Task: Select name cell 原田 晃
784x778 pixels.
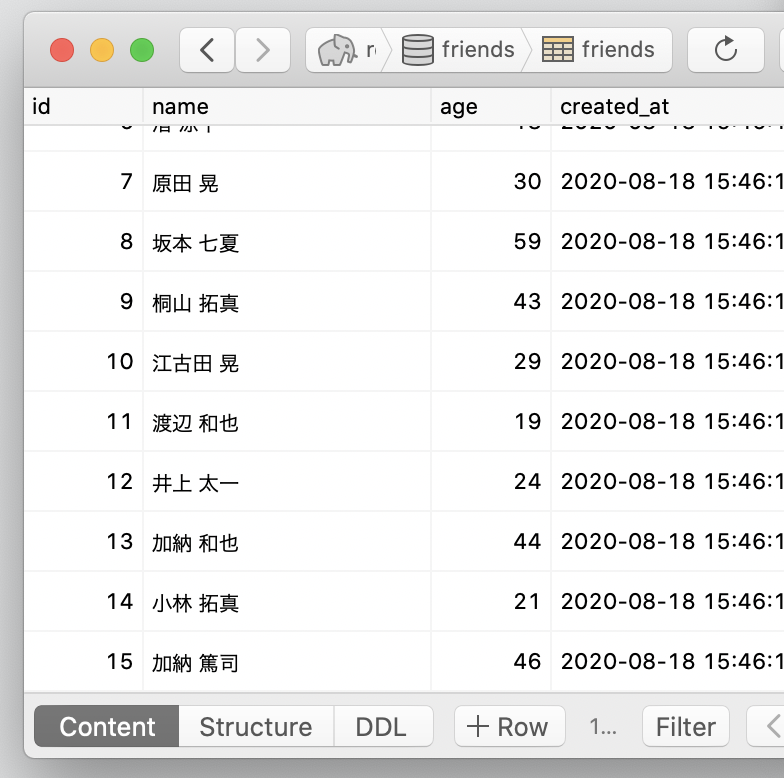Action: 287,182
